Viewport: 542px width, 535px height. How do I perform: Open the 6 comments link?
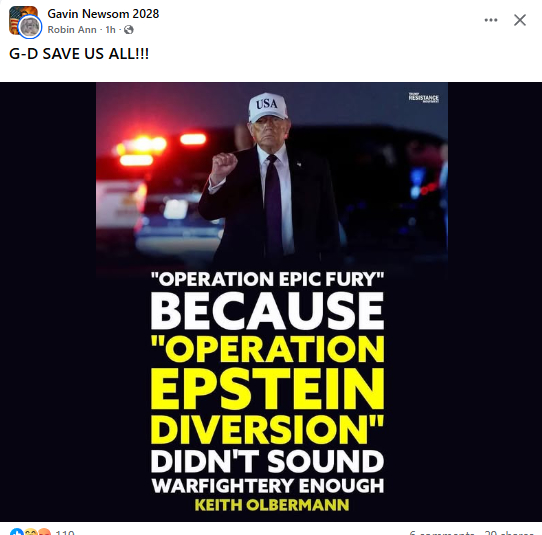click(x=442, y=533)
